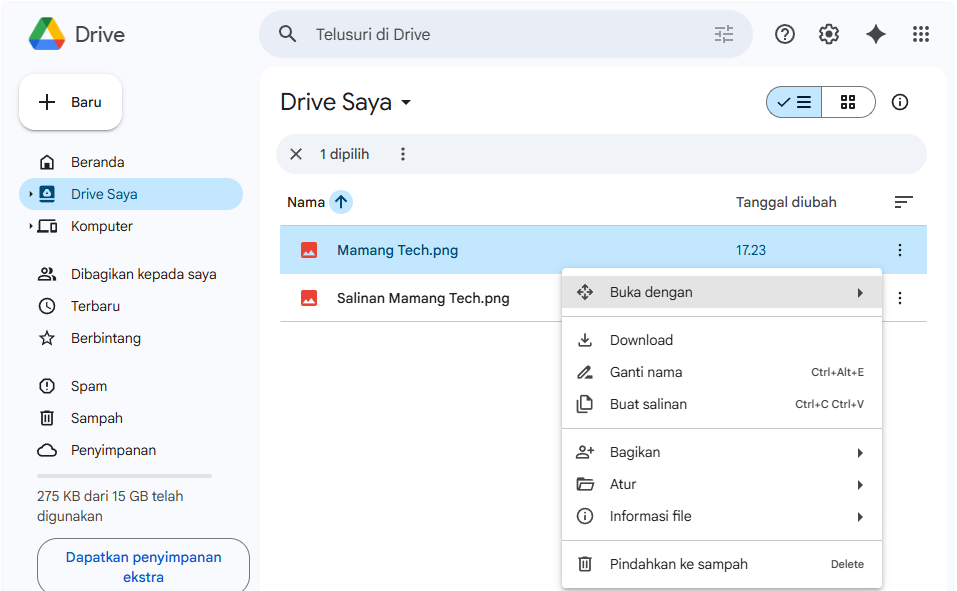The image size is (957, 591).
Task: Open three-dot menu for Salinan Mamang Tech.png
Action: click(900, 298)
